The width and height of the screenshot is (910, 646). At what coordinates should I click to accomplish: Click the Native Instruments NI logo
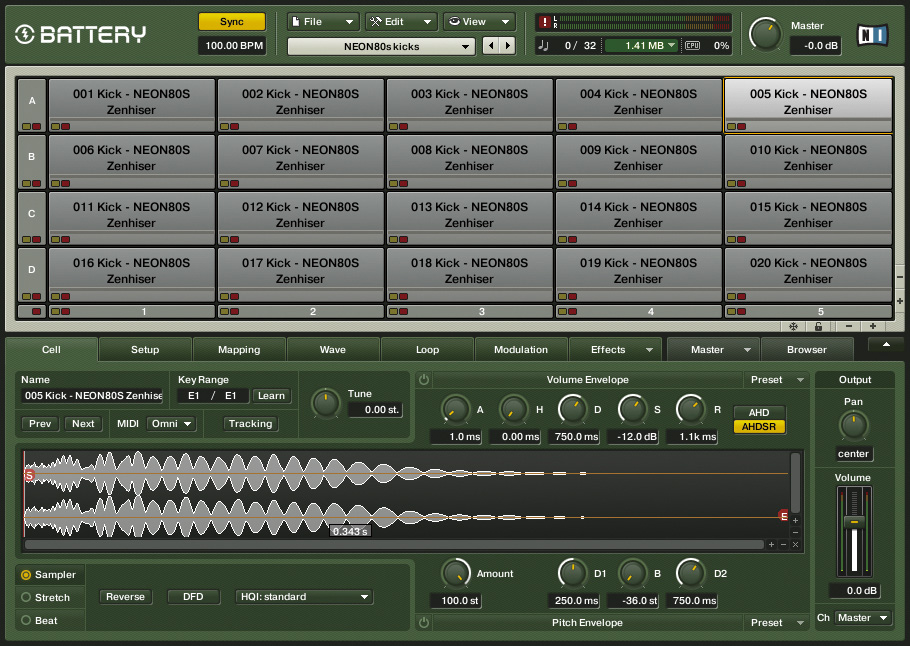pos(872,35)
